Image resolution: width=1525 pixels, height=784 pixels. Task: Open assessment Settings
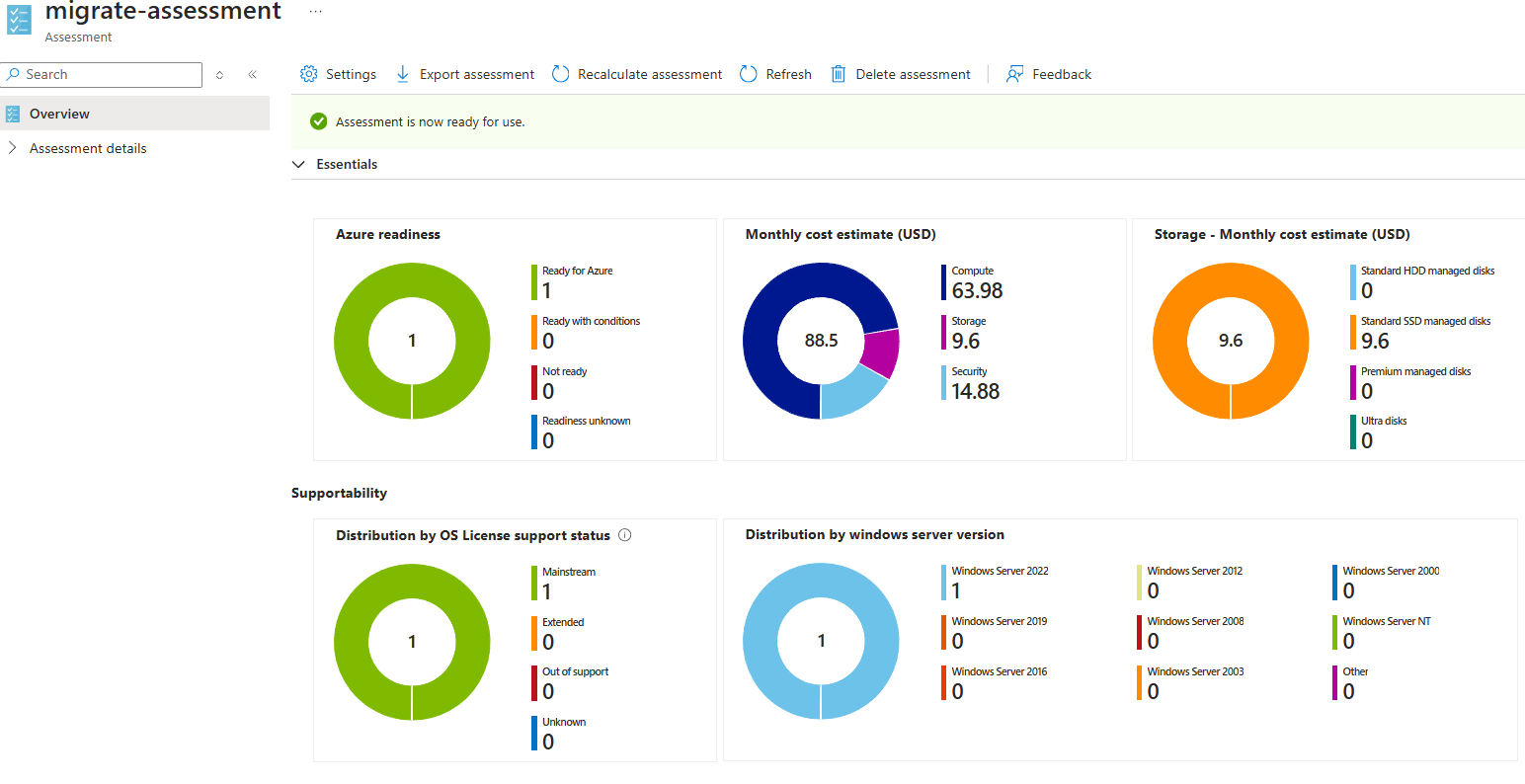click(x=338, y=74)
